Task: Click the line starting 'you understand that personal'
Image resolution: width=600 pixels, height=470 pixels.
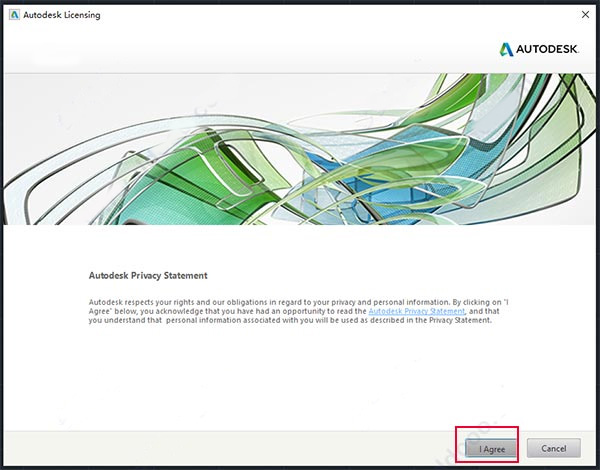Action: tap(290, 320)
